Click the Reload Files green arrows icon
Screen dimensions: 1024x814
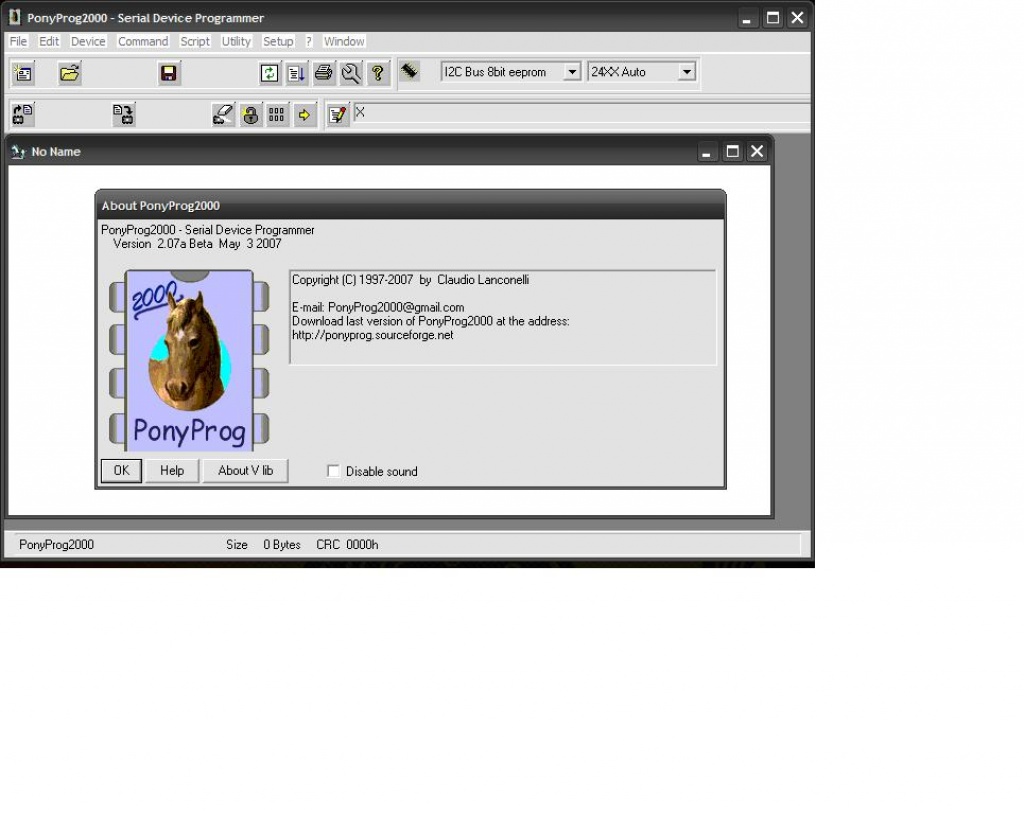pos(269,73)
